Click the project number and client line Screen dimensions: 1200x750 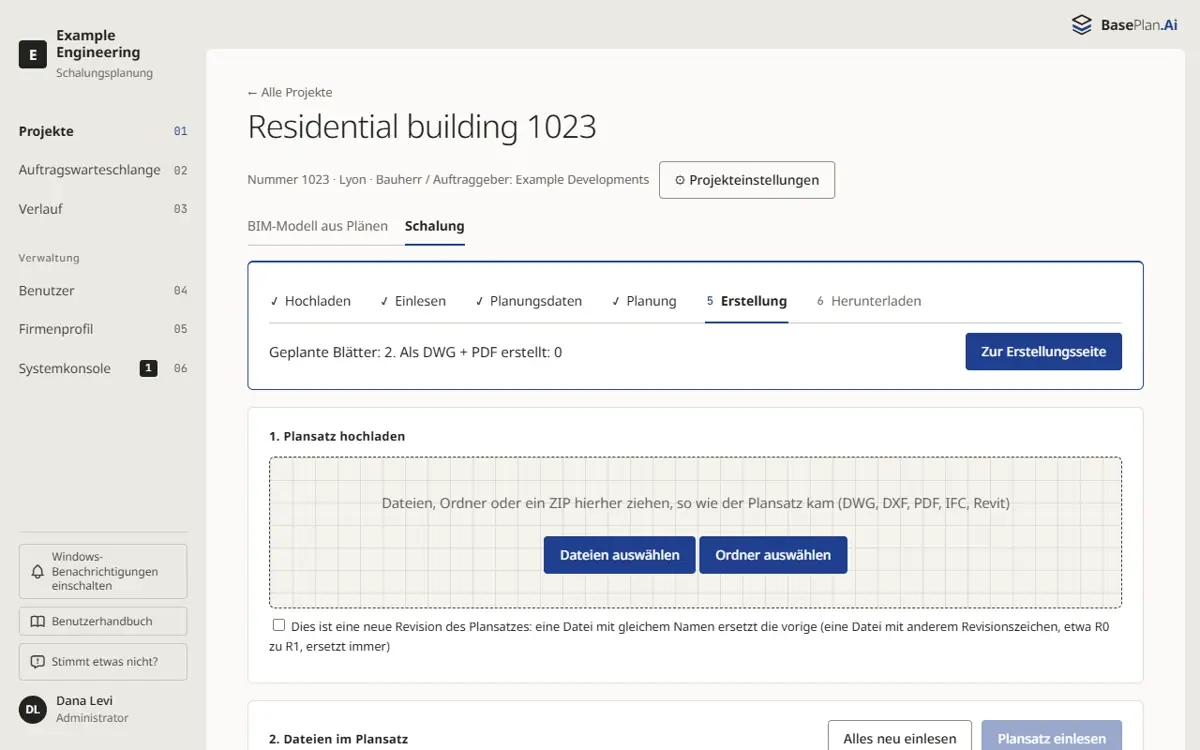tap(449, 180)
